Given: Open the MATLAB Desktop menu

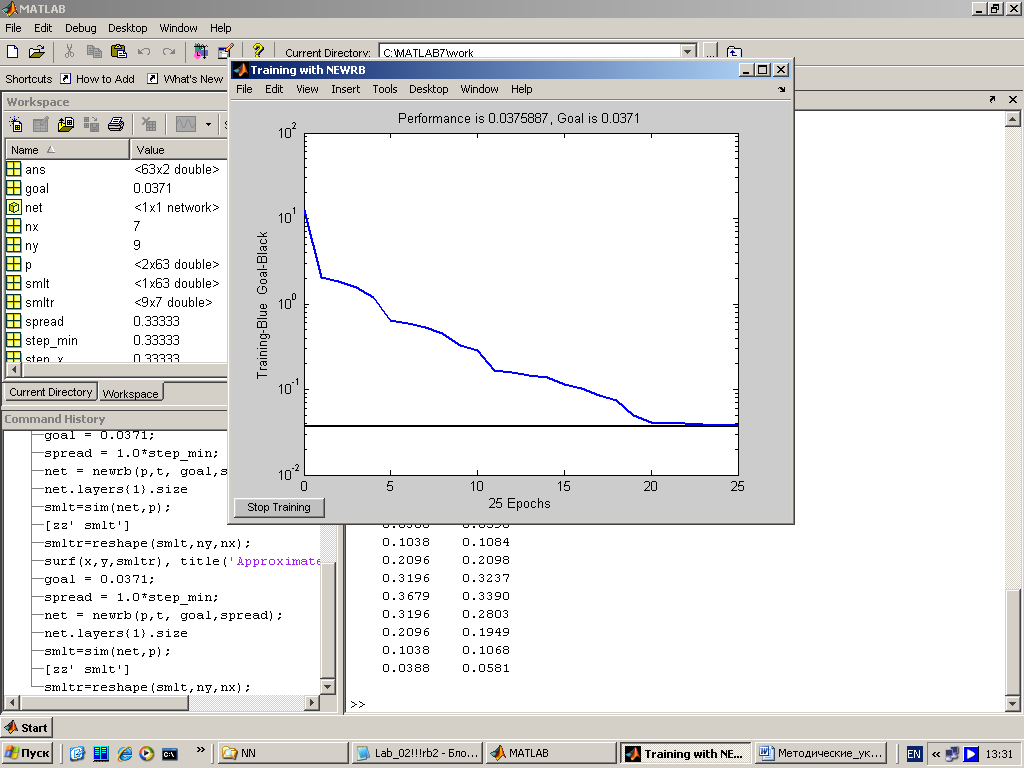Looking at the screenshot, I should pyautogui.click(x=127, y=28).
